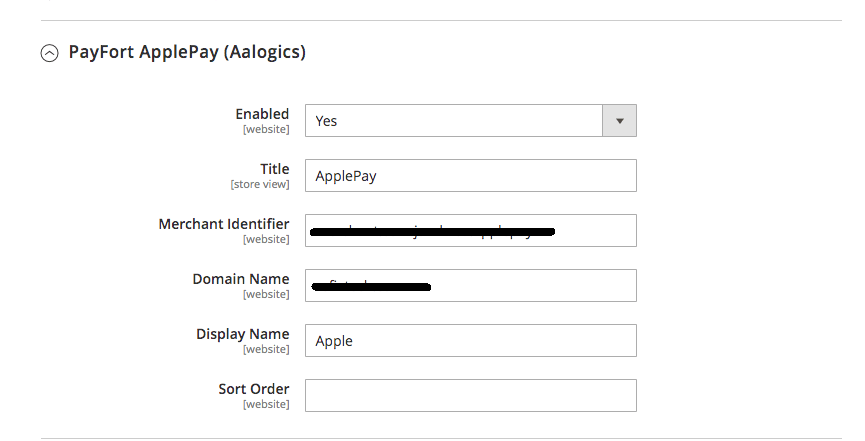Click the Merchant Identifier label

coord(224,224)
